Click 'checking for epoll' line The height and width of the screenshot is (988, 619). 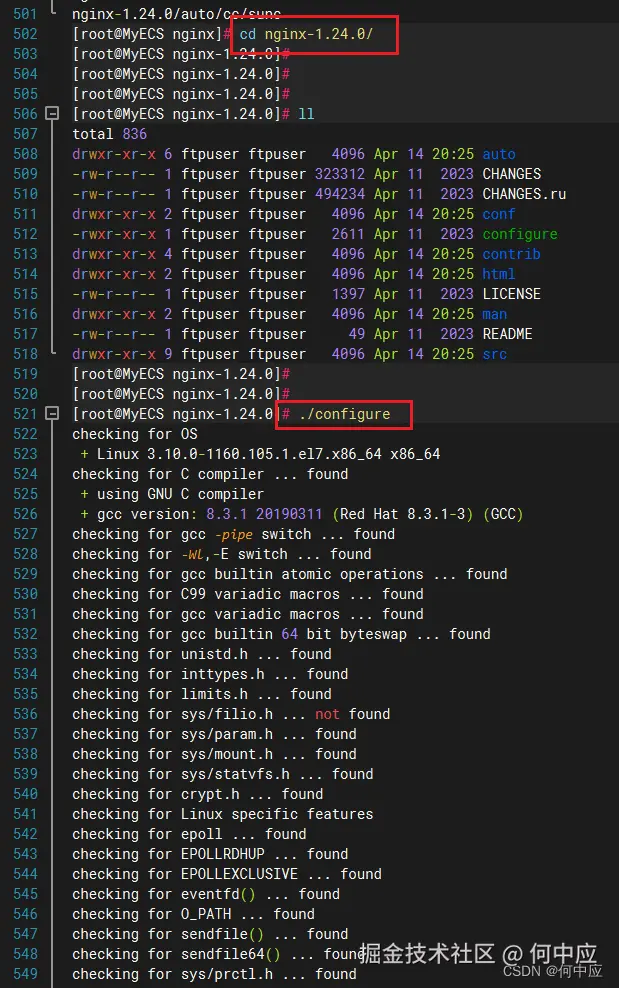[189, 834]
